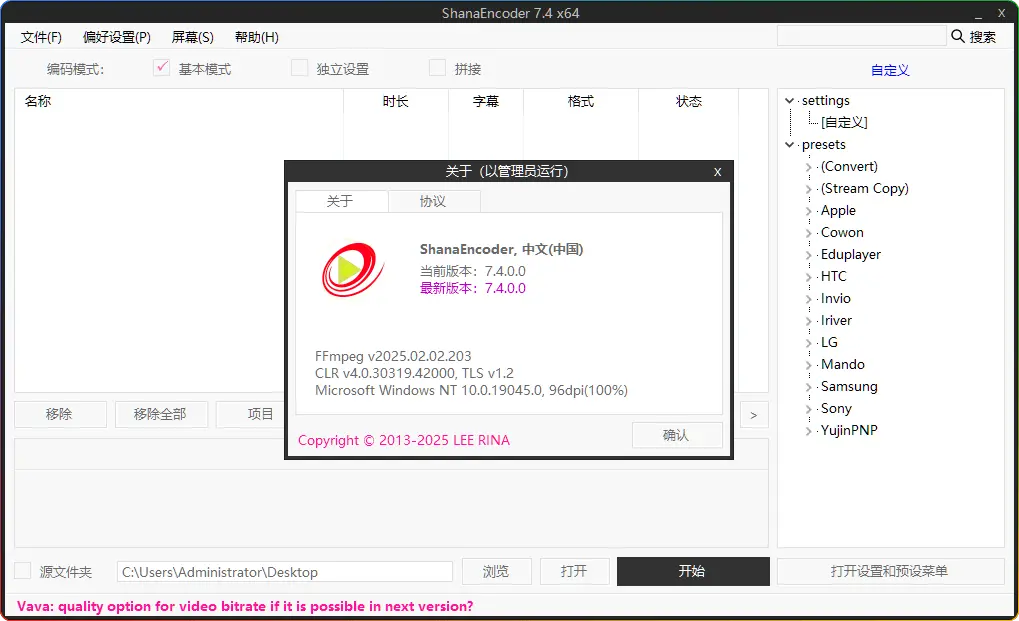Expand the (Convert) preset folder

click(x=808, y=167)
